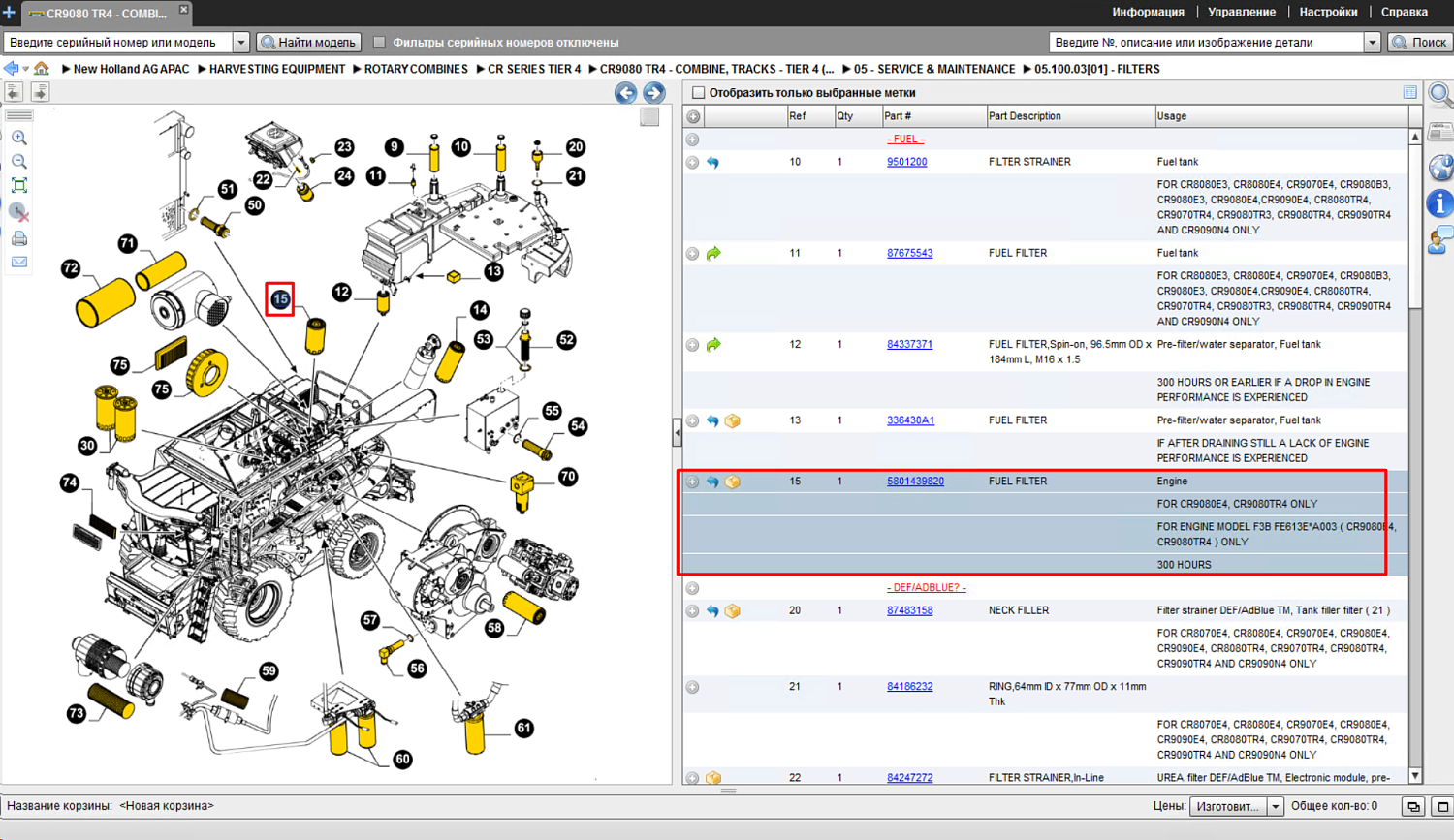This screenshot has width=1454, height=840.
Task: Open the blue information icon in sidebar
Action: pos(1440,203)
